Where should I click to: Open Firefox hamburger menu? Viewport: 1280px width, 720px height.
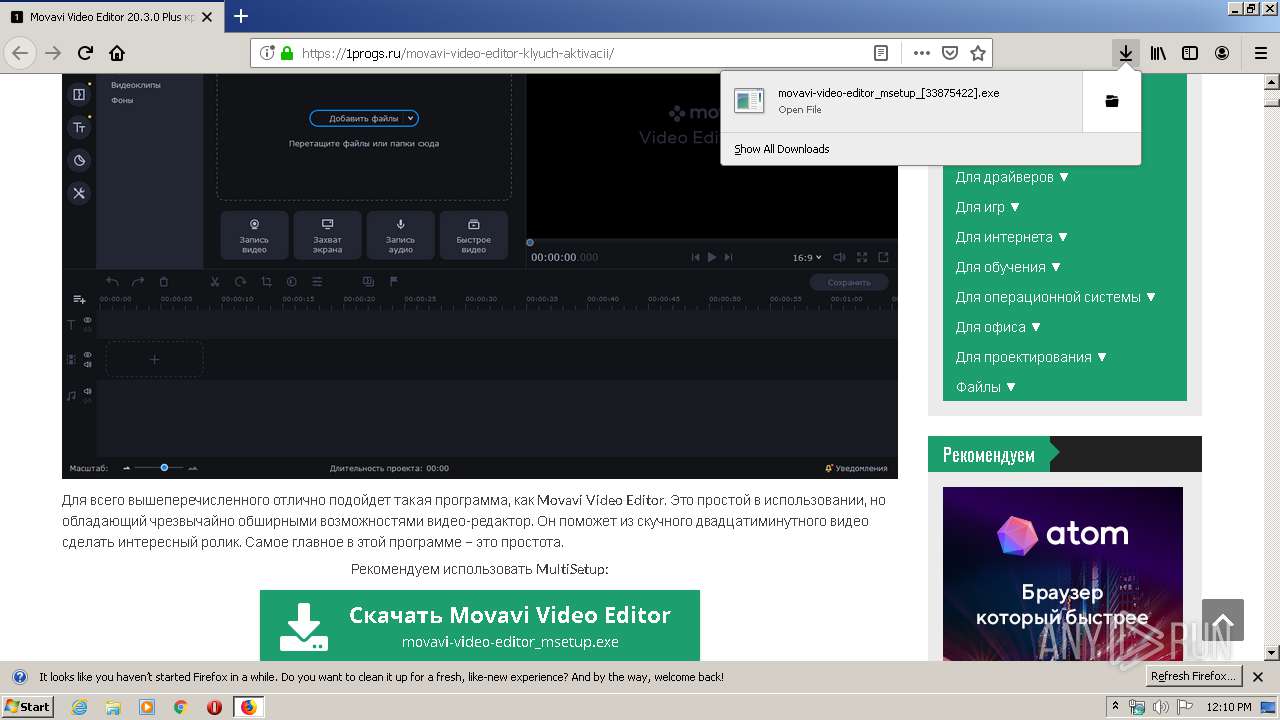[x=1260, y=53]
